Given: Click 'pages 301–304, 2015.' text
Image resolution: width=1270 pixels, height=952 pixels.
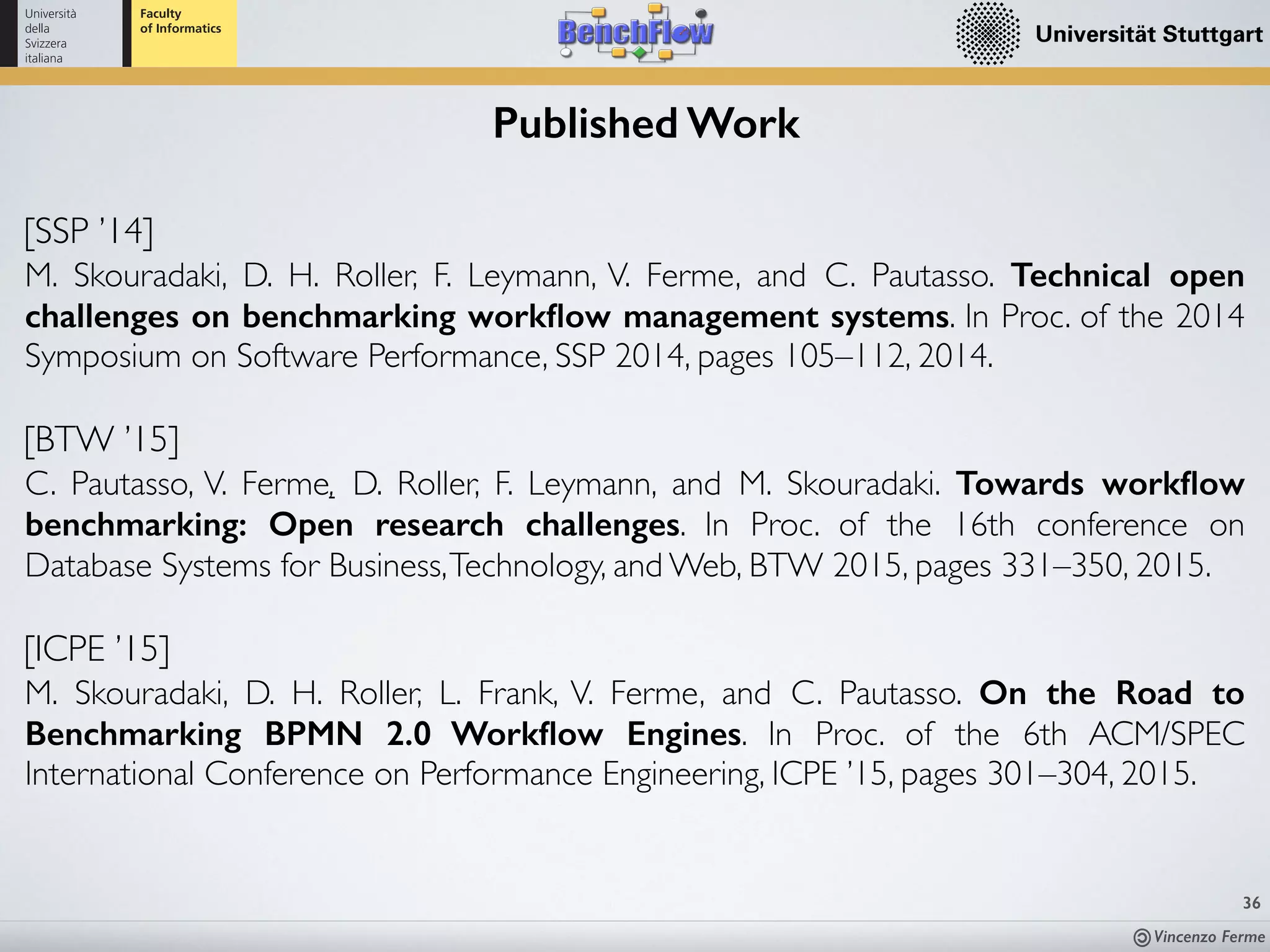Looking at the screenshot, I should point(1049,775).
